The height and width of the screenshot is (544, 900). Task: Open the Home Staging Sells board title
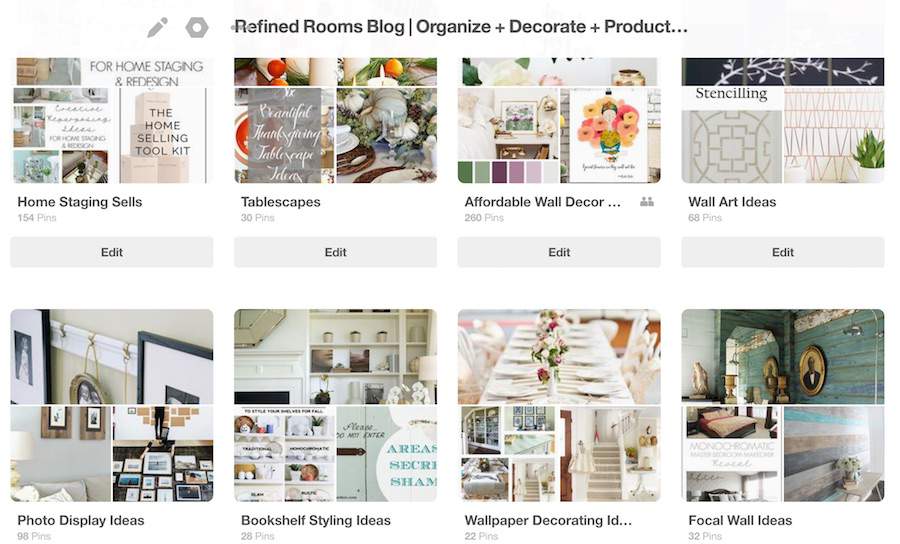[x=80, y=202]
